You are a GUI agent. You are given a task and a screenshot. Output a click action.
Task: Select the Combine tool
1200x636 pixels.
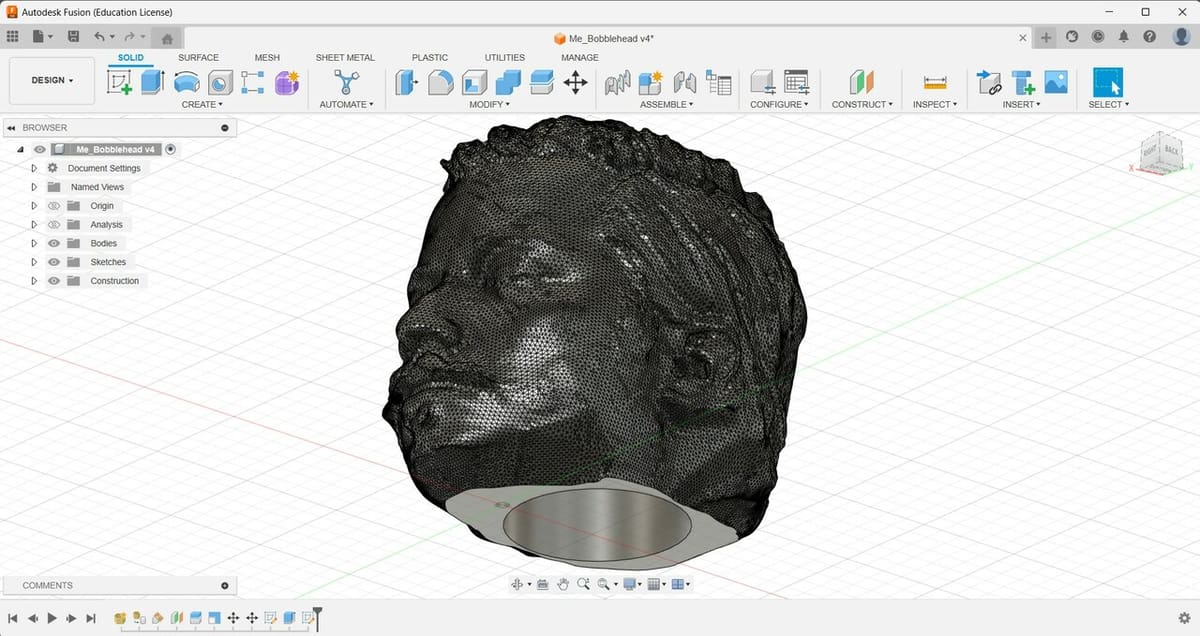click(x=508, y=83)
